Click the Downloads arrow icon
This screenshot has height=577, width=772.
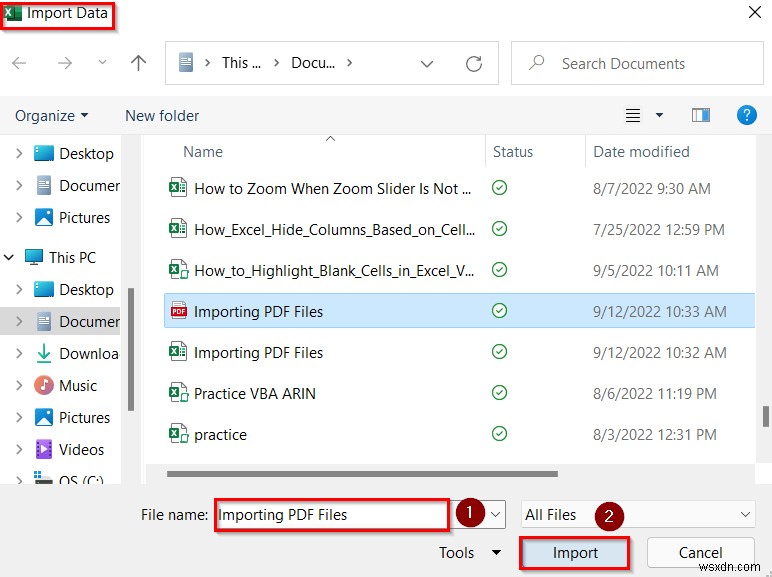[44, 353]
